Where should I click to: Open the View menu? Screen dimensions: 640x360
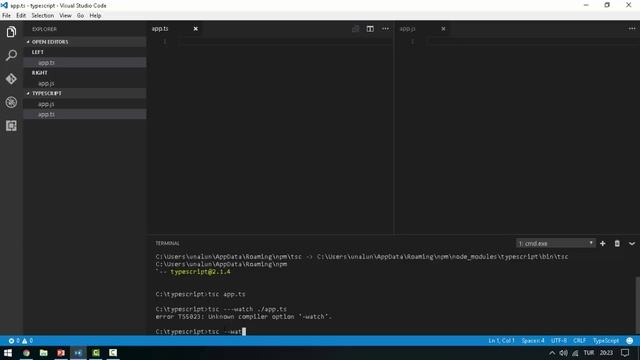(x=65, y=16)
